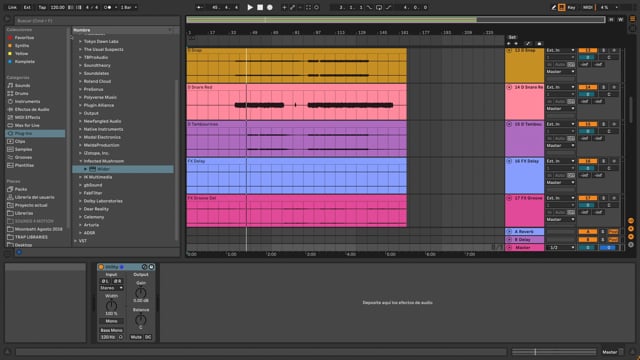Expand the Tokyo Dawn Labs folder
This screenshot has height=360, width=640.
pyautogui.click(x=80, y=41)
